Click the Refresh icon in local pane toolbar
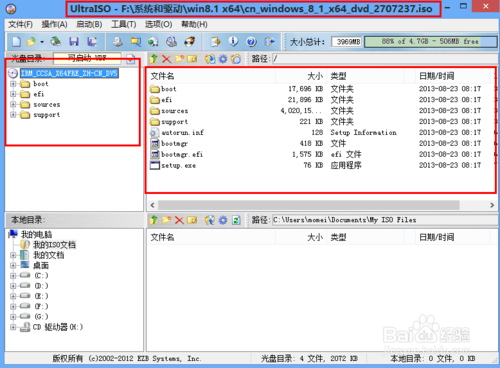Screen dimensions: 500x368 click(x=236, y=220)
